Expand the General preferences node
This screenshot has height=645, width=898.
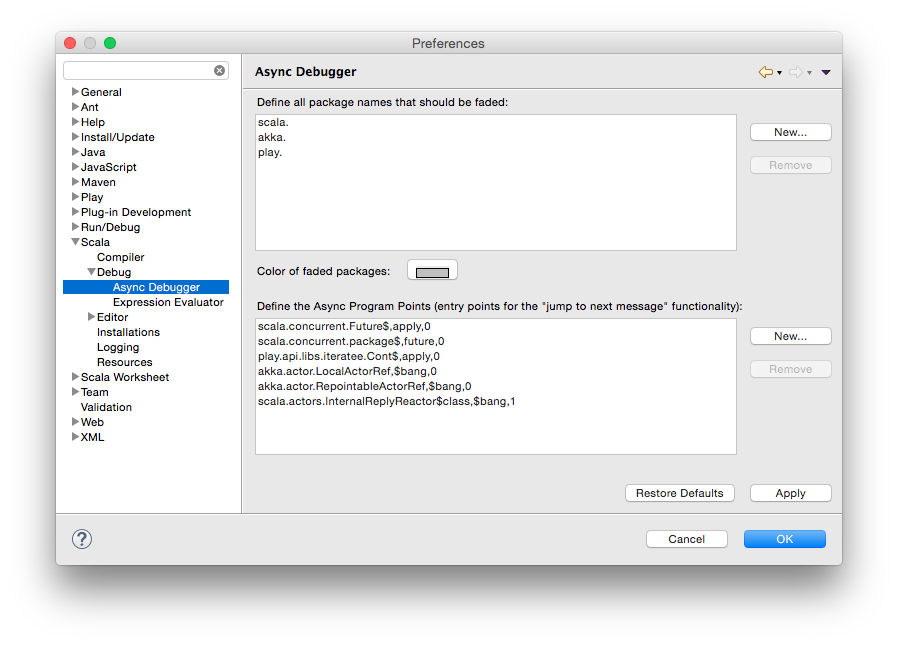point(75,92)
